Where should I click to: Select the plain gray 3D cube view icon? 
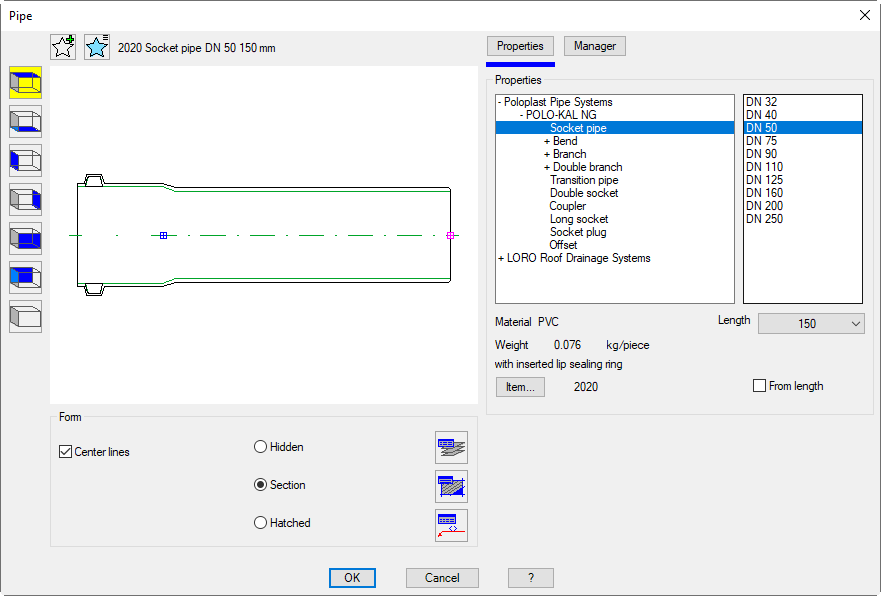(x=26, y=317)
